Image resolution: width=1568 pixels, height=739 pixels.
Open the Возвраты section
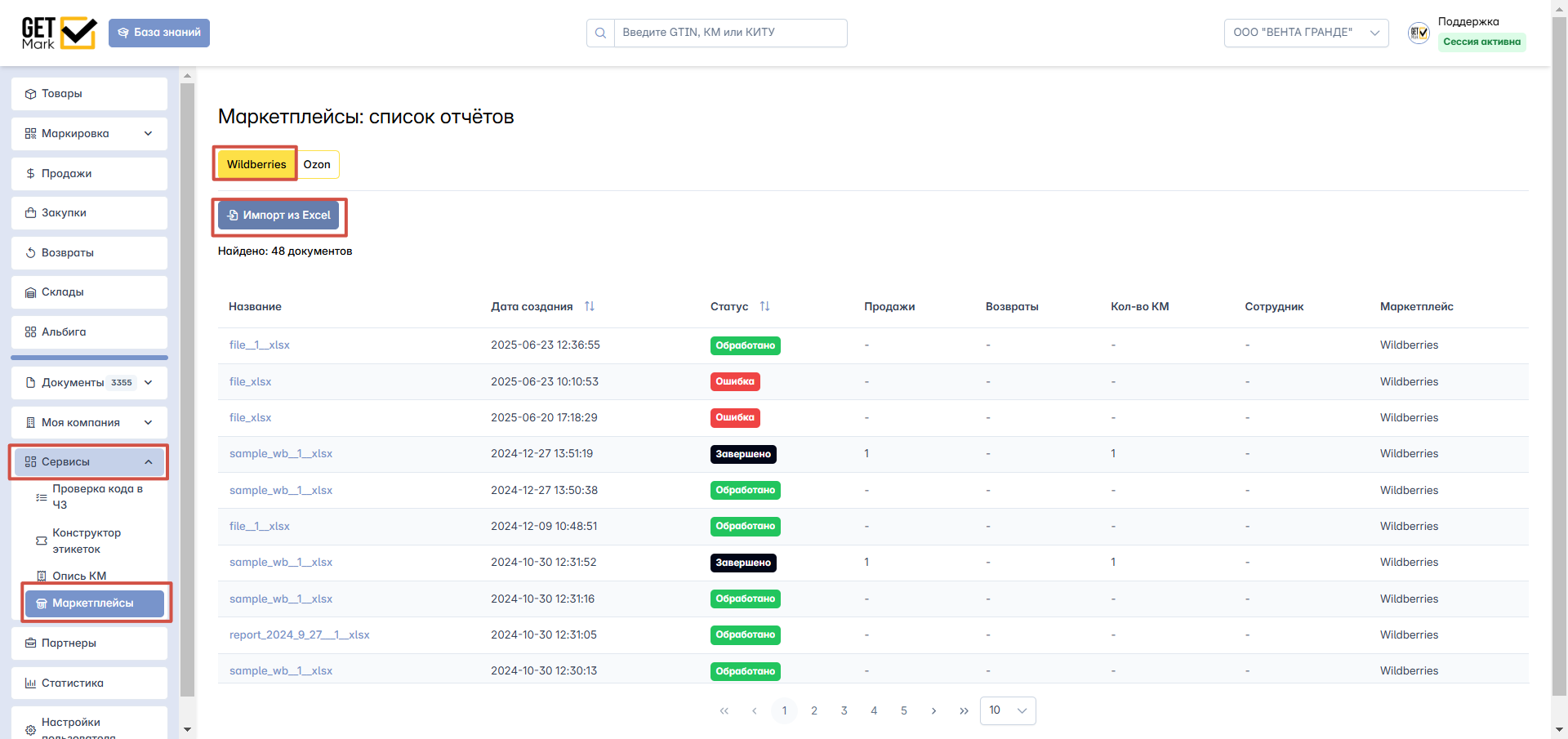click(89, 253)
